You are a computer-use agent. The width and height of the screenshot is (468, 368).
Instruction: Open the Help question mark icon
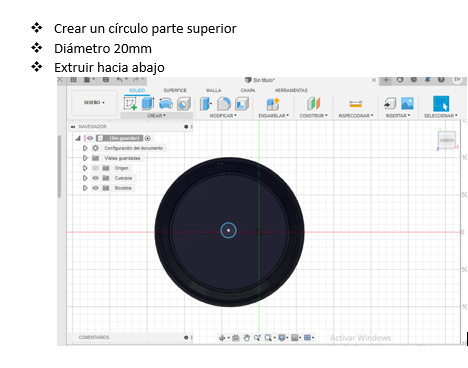click(x=441, y=80)
